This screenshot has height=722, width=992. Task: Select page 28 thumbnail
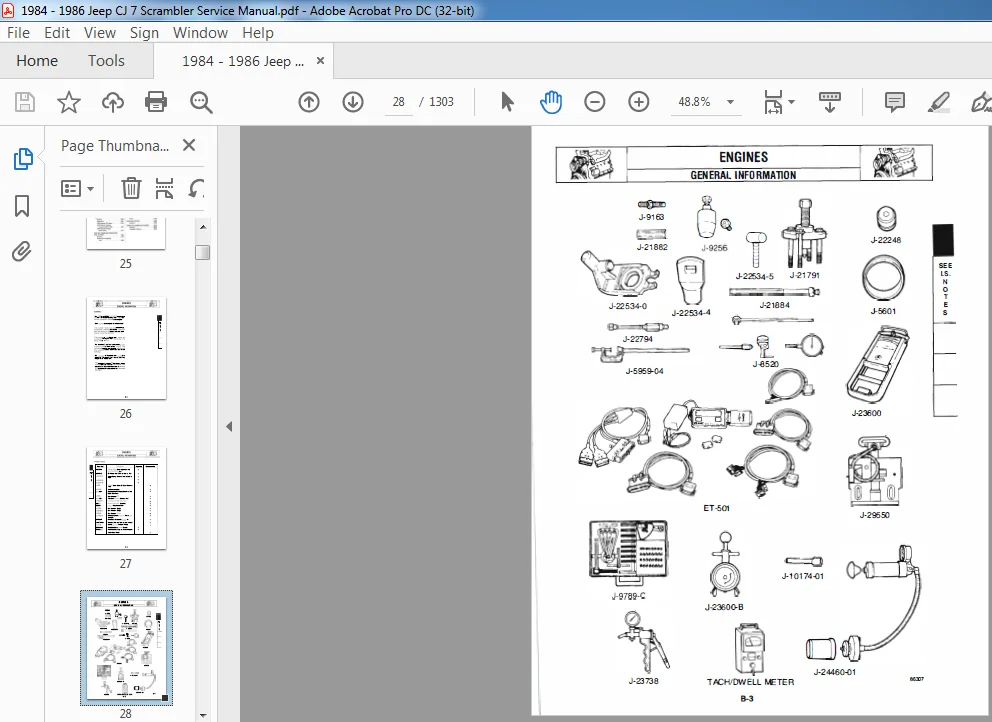click(x=126, y=648)
